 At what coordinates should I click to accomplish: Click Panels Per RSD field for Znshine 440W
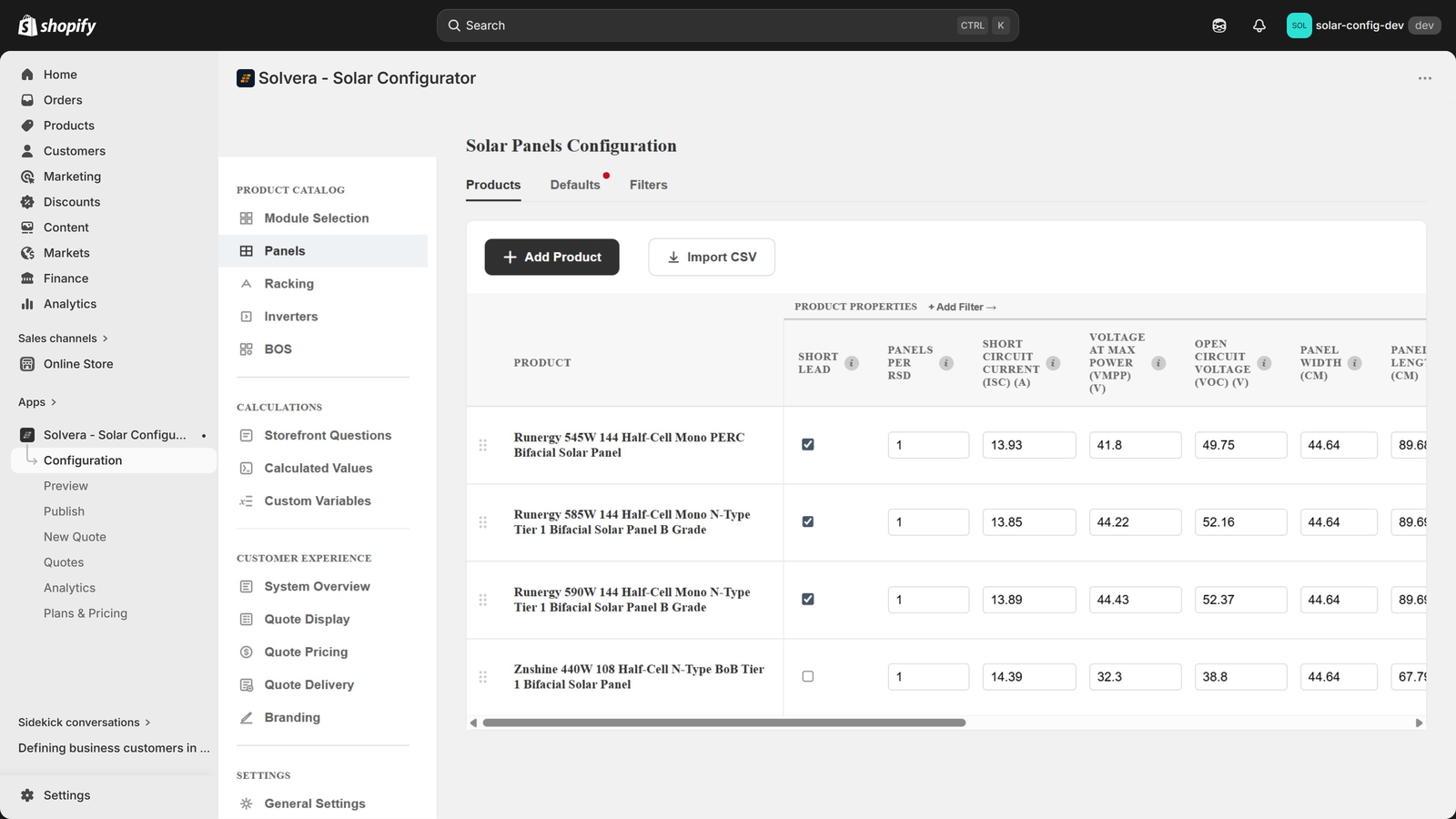click(928, 677)
